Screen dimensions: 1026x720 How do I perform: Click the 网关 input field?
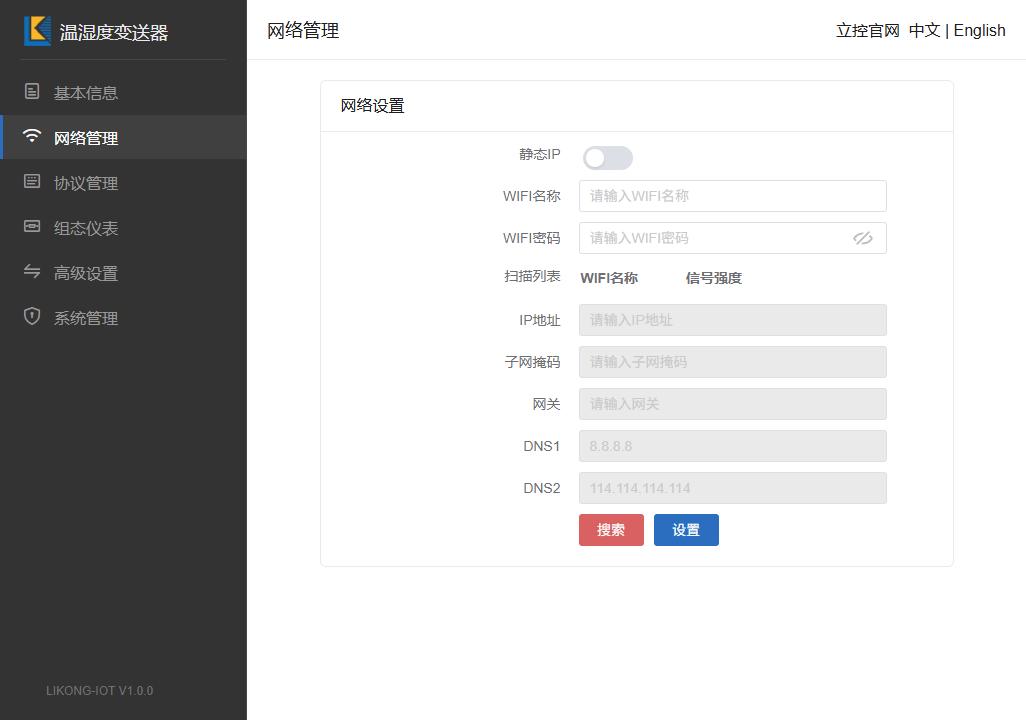pyautogui.click(x=733, y=404)
